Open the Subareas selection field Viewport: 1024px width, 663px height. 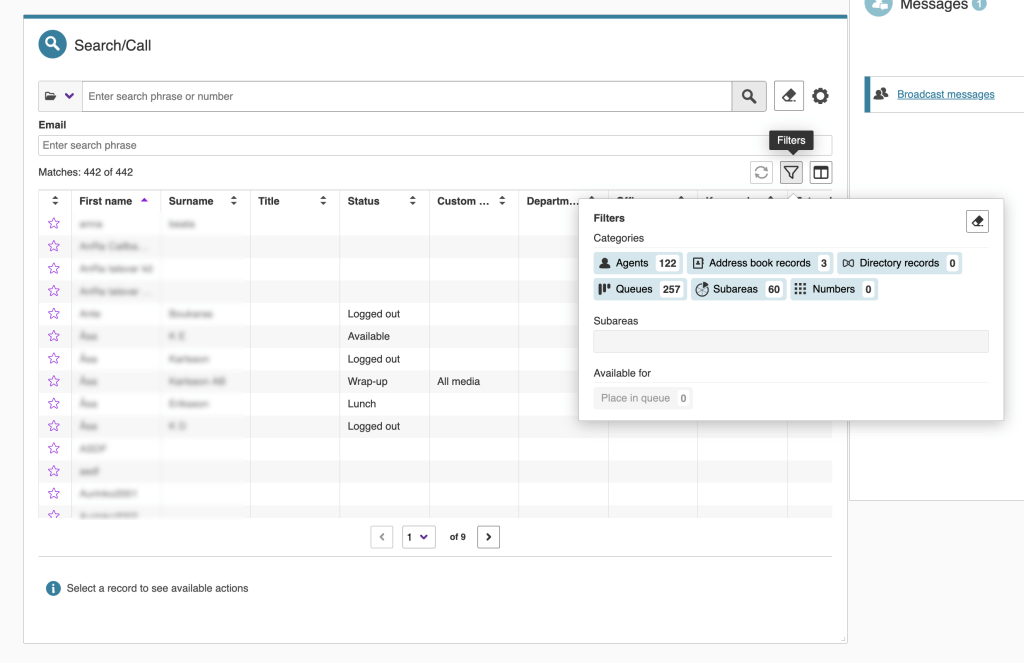click(790, 341)
